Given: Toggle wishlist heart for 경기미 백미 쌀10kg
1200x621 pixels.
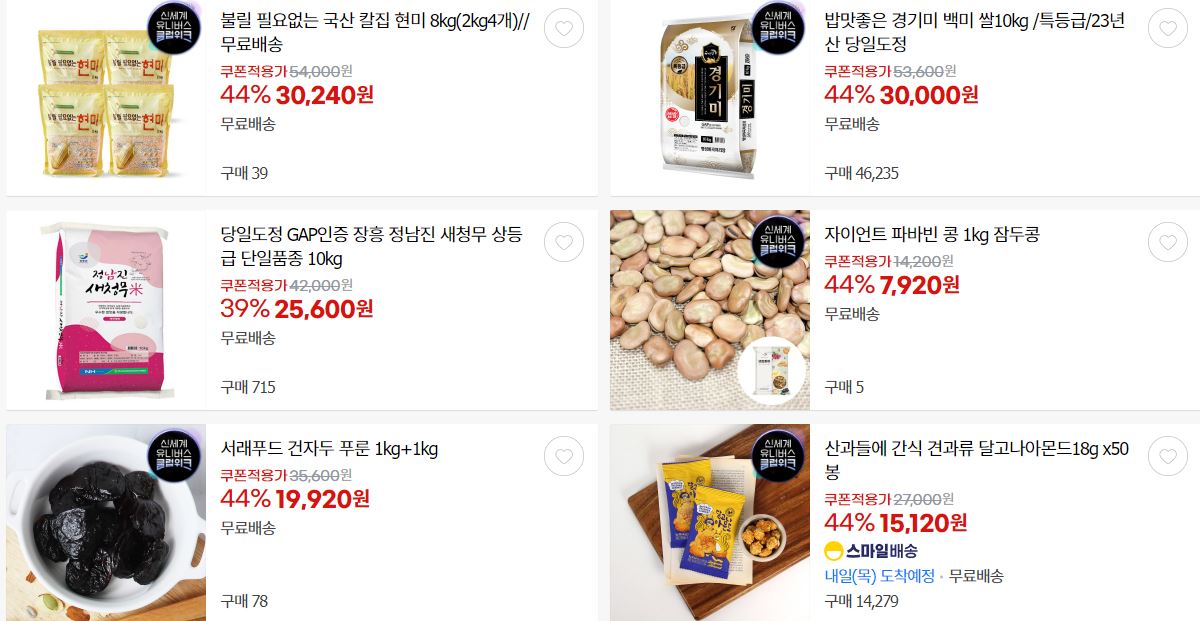Looking at the screenshot, I should pos(1168,28).
